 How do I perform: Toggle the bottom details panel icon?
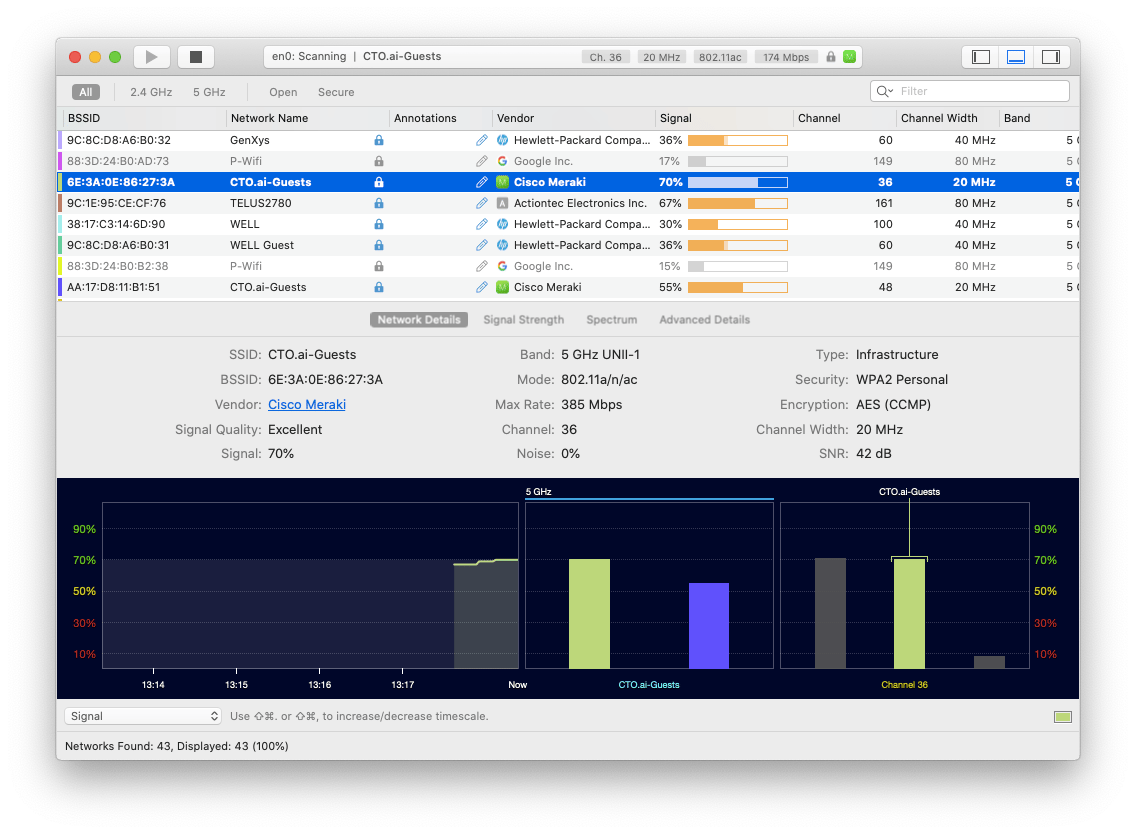pyautogui.click(x=1016, y=57)
